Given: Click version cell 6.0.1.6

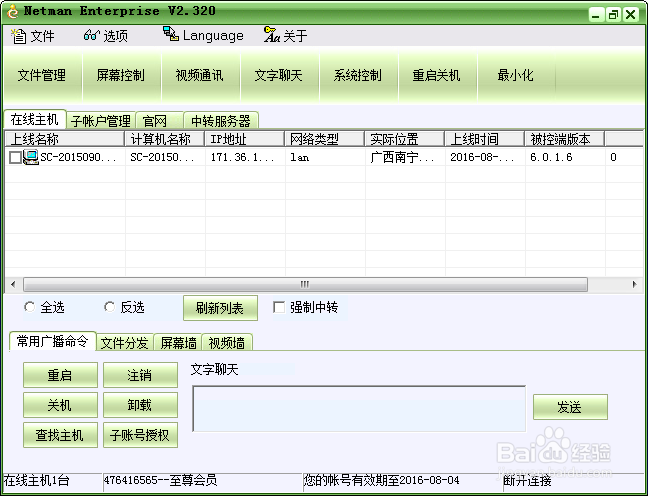Looking at the screenshot, I should [551, 157].
